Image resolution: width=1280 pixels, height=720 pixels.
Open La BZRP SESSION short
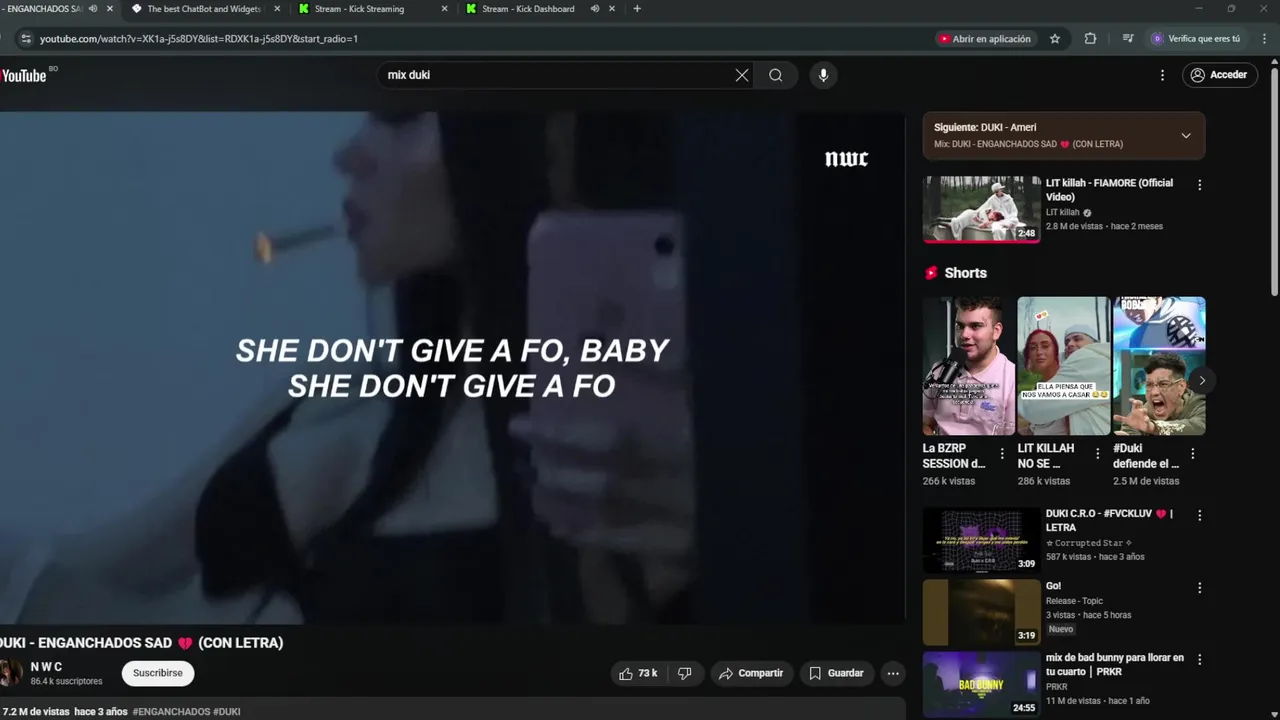[968, 366]
